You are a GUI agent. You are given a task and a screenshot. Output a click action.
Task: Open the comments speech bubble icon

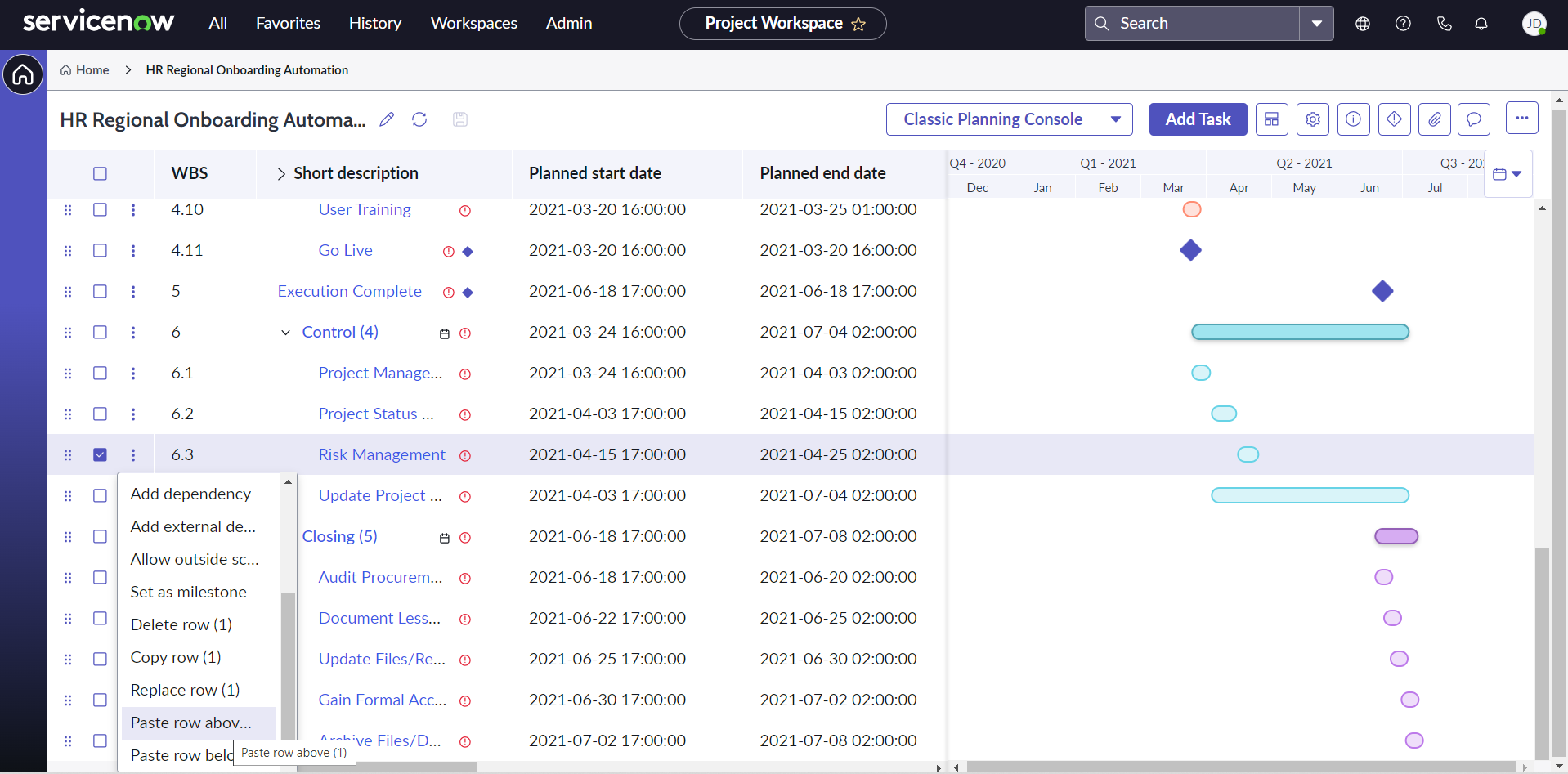coord(1474,119)
